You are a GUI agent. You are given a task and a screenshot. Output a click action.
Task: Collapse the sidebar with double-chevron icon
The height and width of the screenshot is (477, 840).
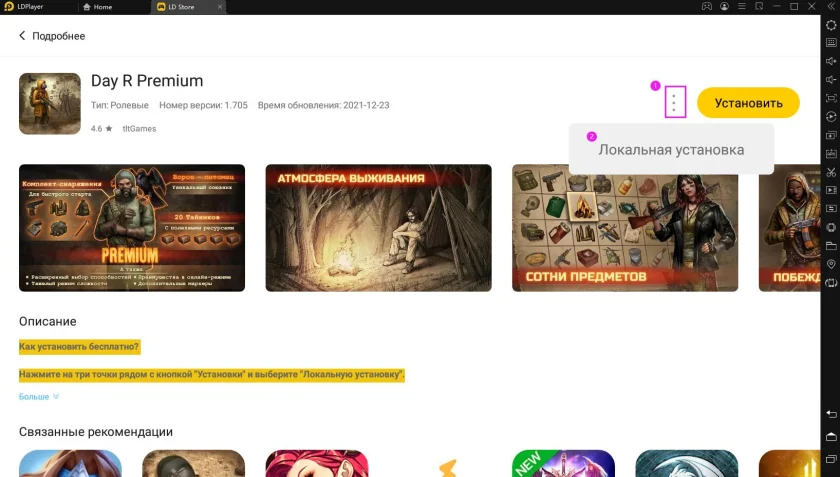coord(831,6)
